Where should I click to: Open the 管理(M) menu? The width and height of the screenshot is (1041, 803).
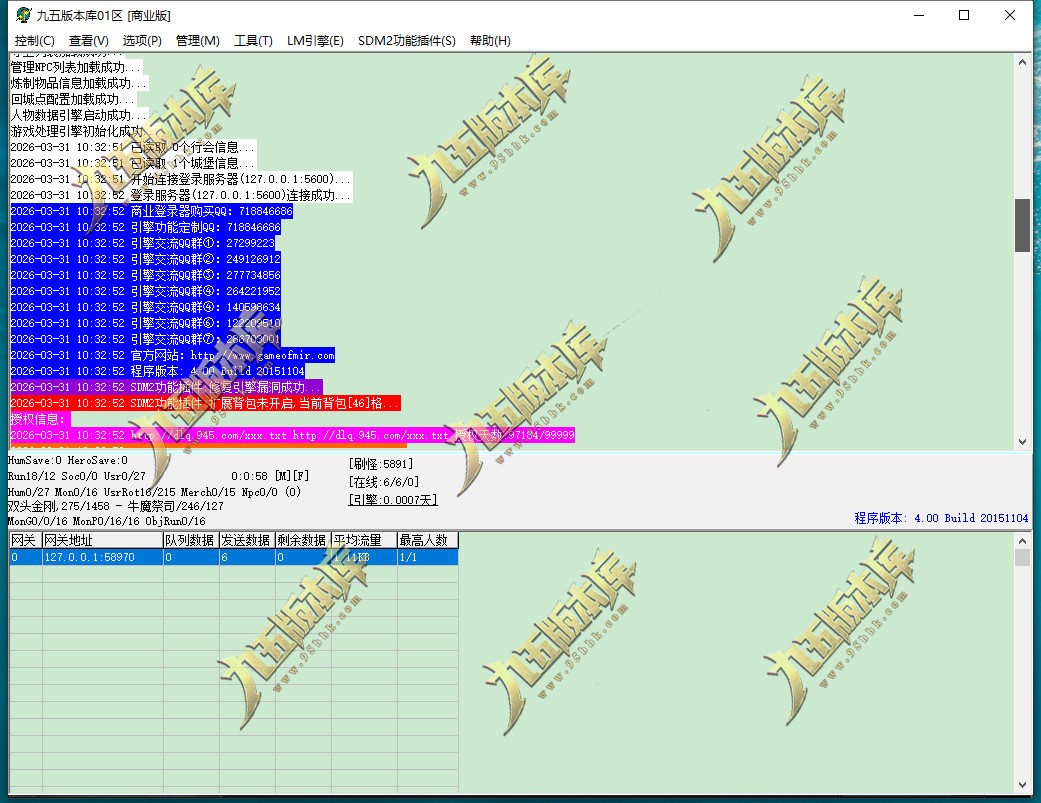[x=197, y=40]
